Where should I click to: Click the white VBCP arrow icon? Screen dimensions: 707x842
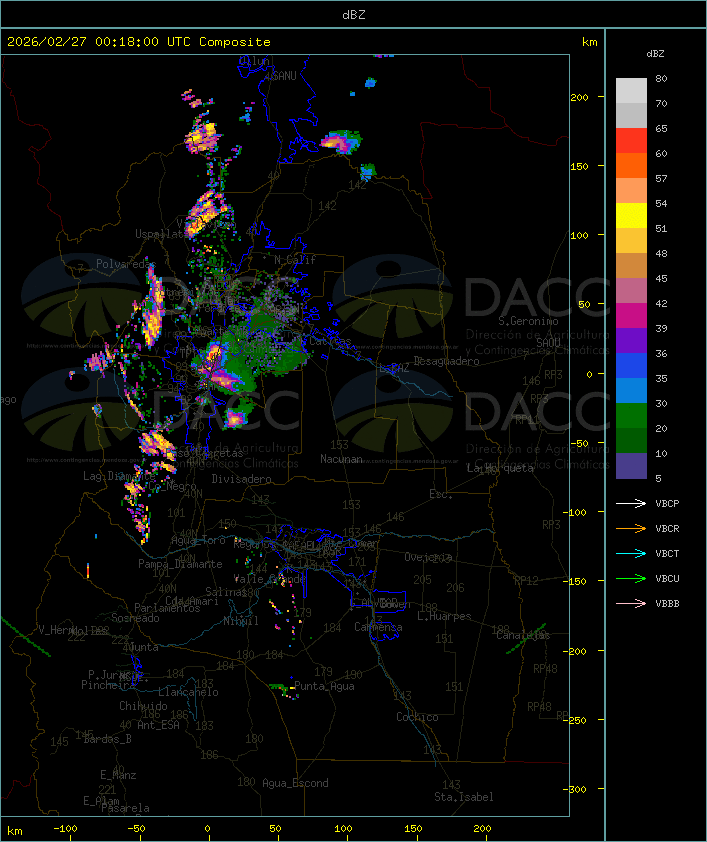tap(631, 503)
